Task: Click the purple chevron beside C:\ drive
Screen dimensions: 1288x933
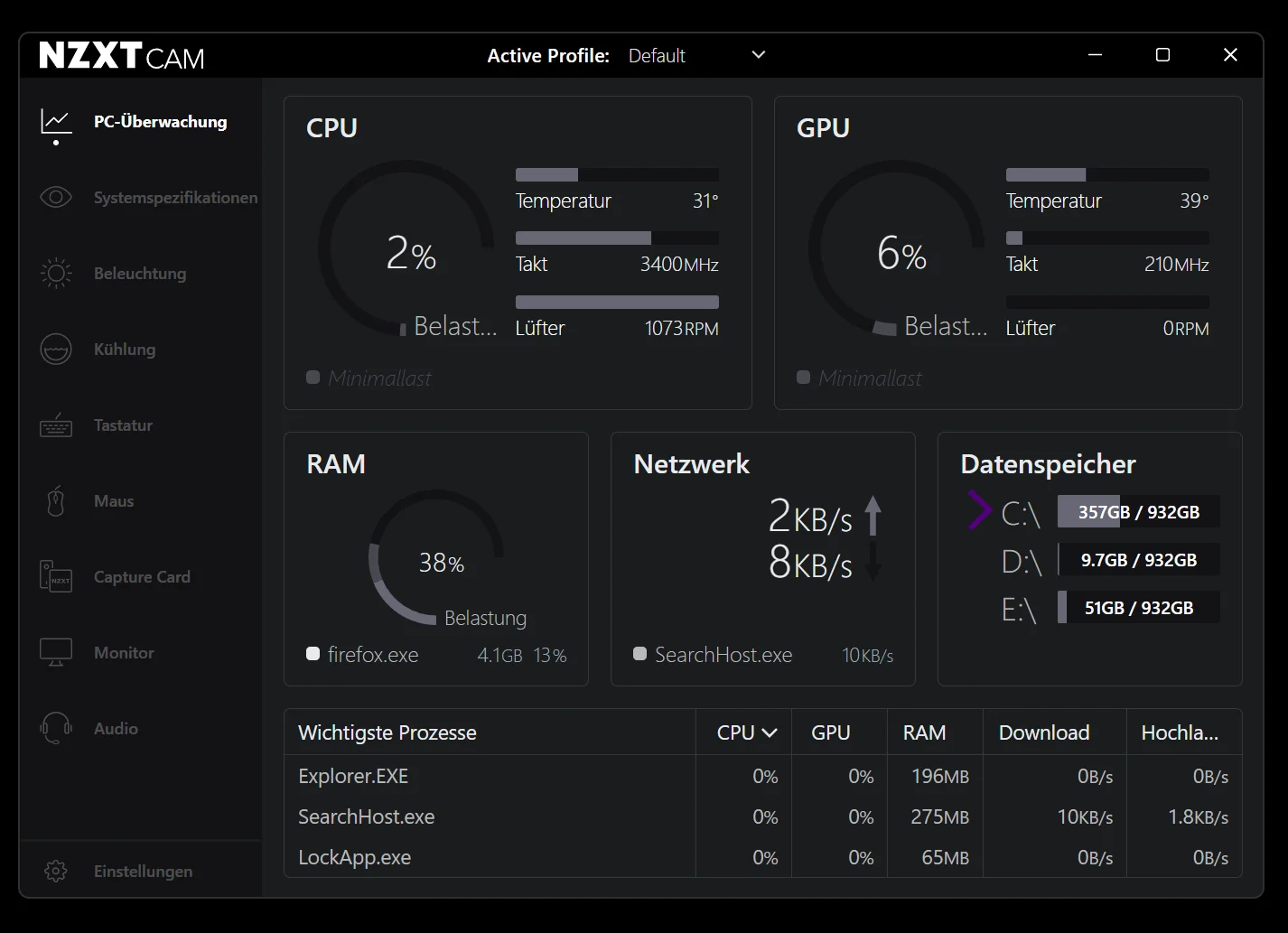Action: pos(980,510)
